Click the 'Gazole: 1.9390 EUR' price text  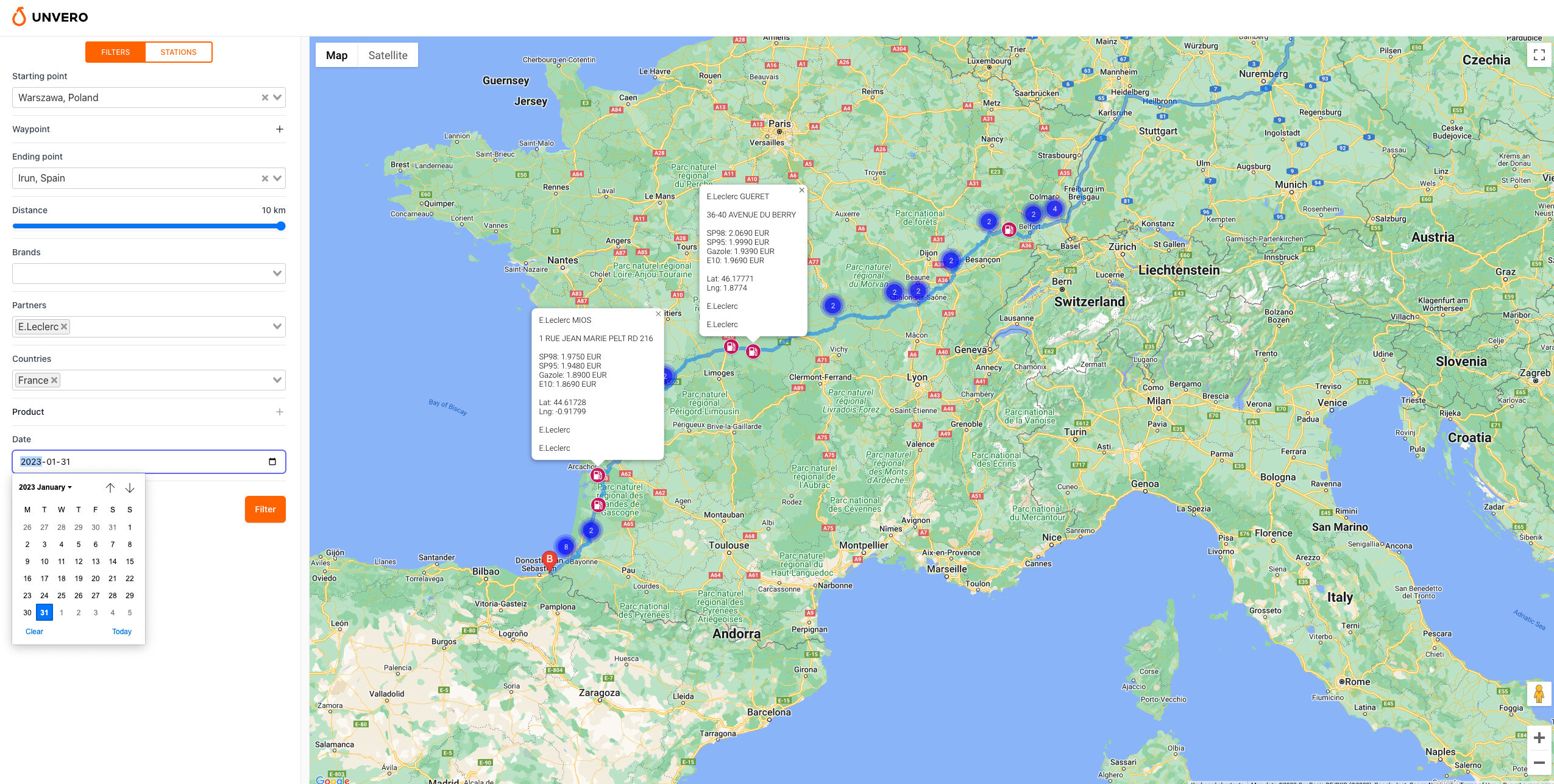pos(740,252)
